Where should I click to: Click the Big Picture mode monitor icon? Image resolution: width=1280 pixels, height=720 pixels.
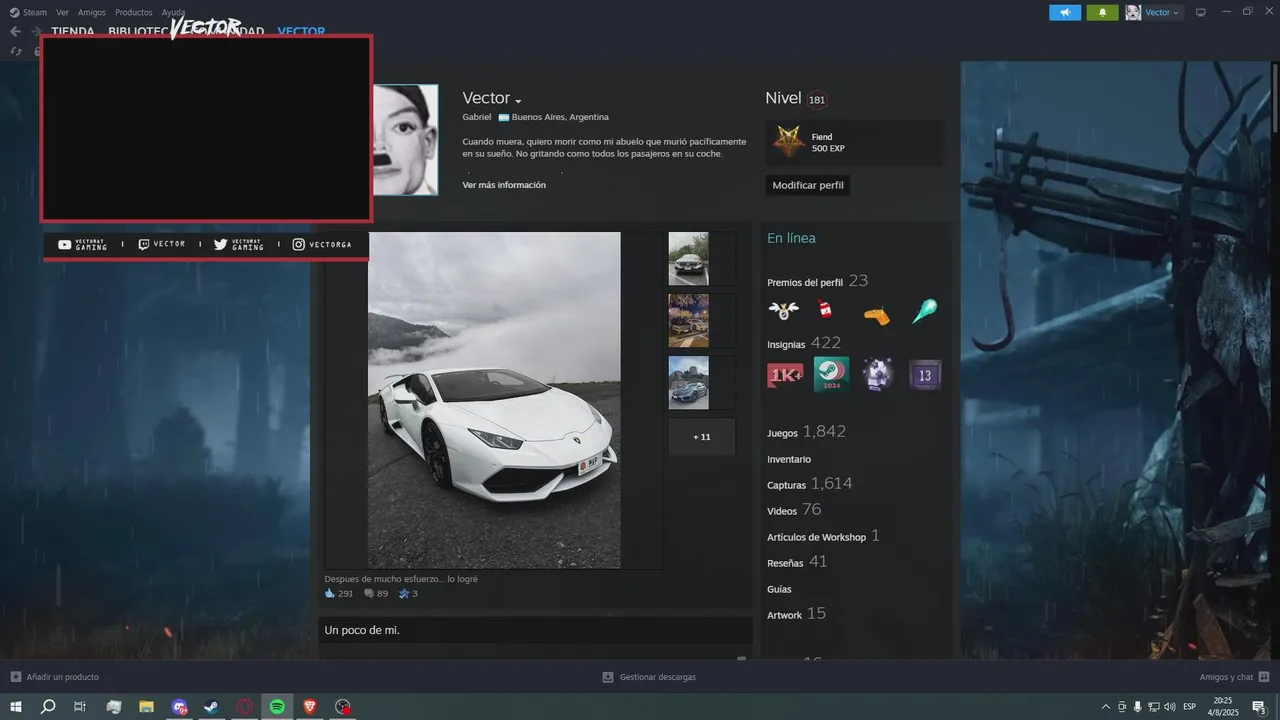pyautogui.click(x=1201, y=12)
